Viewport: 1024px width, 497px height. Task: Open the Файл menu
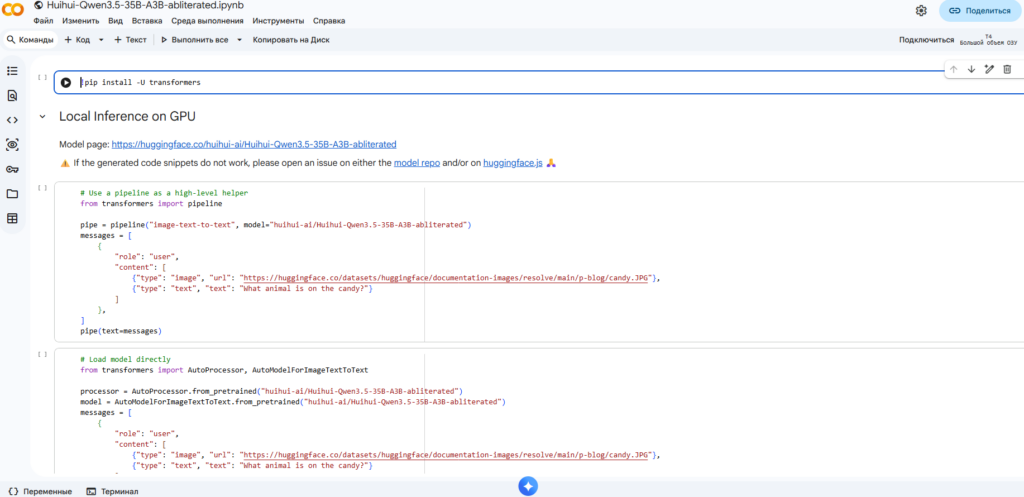[43, 21]
